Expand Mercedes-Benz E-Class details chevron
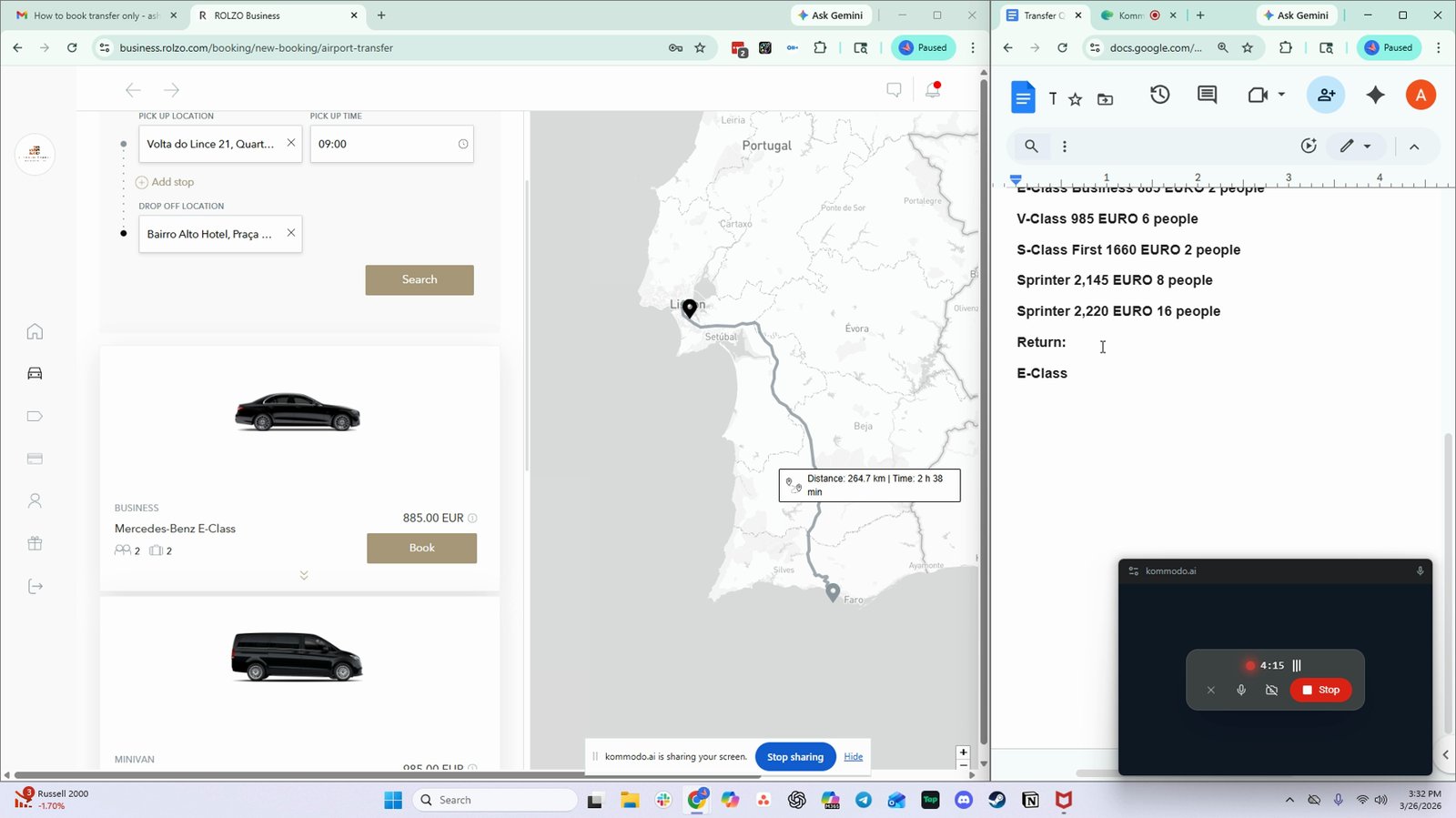Viewport: 1456px width, 818px height. [x=304, y=575]
